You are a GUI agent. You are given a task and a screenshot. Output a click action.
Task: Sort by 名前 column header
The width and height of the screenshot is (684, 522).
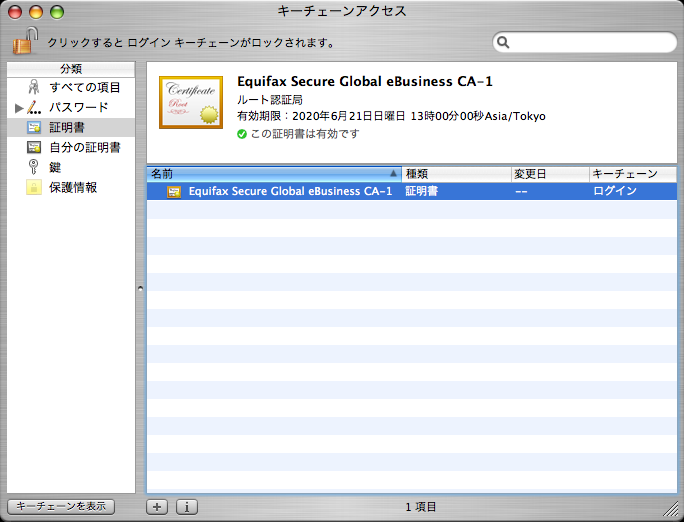click(x=274, y=174)
